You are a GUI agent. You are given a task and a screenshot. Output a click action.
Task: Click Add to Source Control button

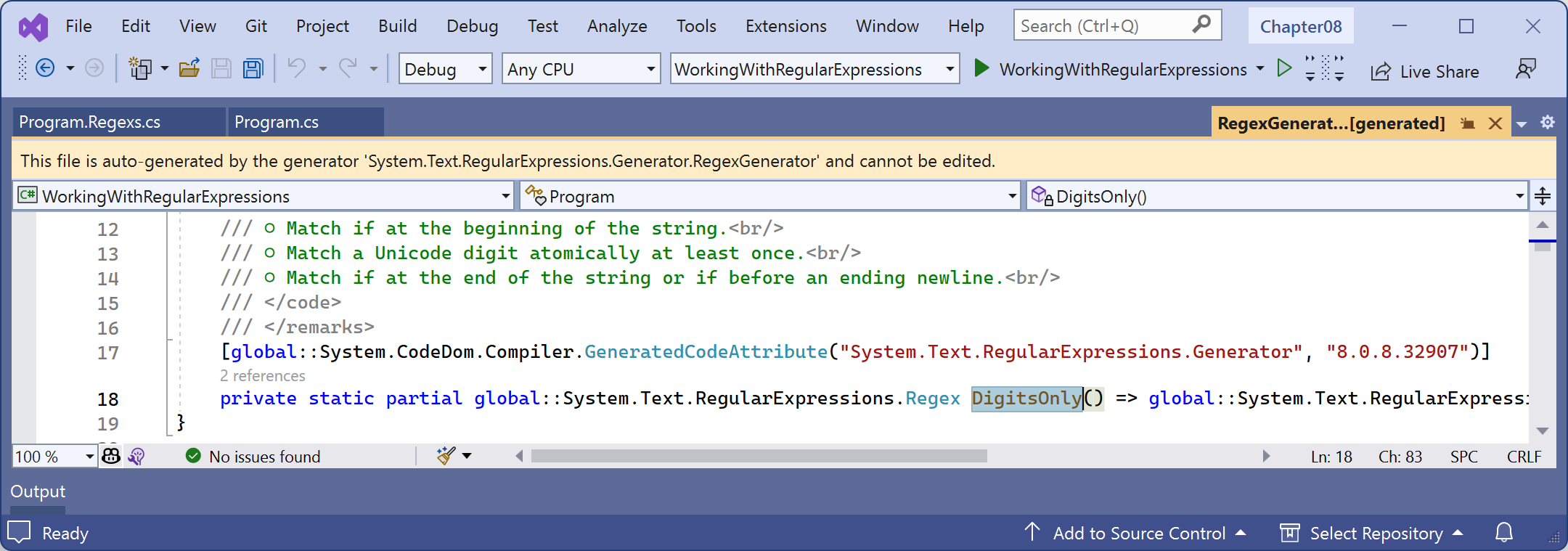click(1135, 533)
